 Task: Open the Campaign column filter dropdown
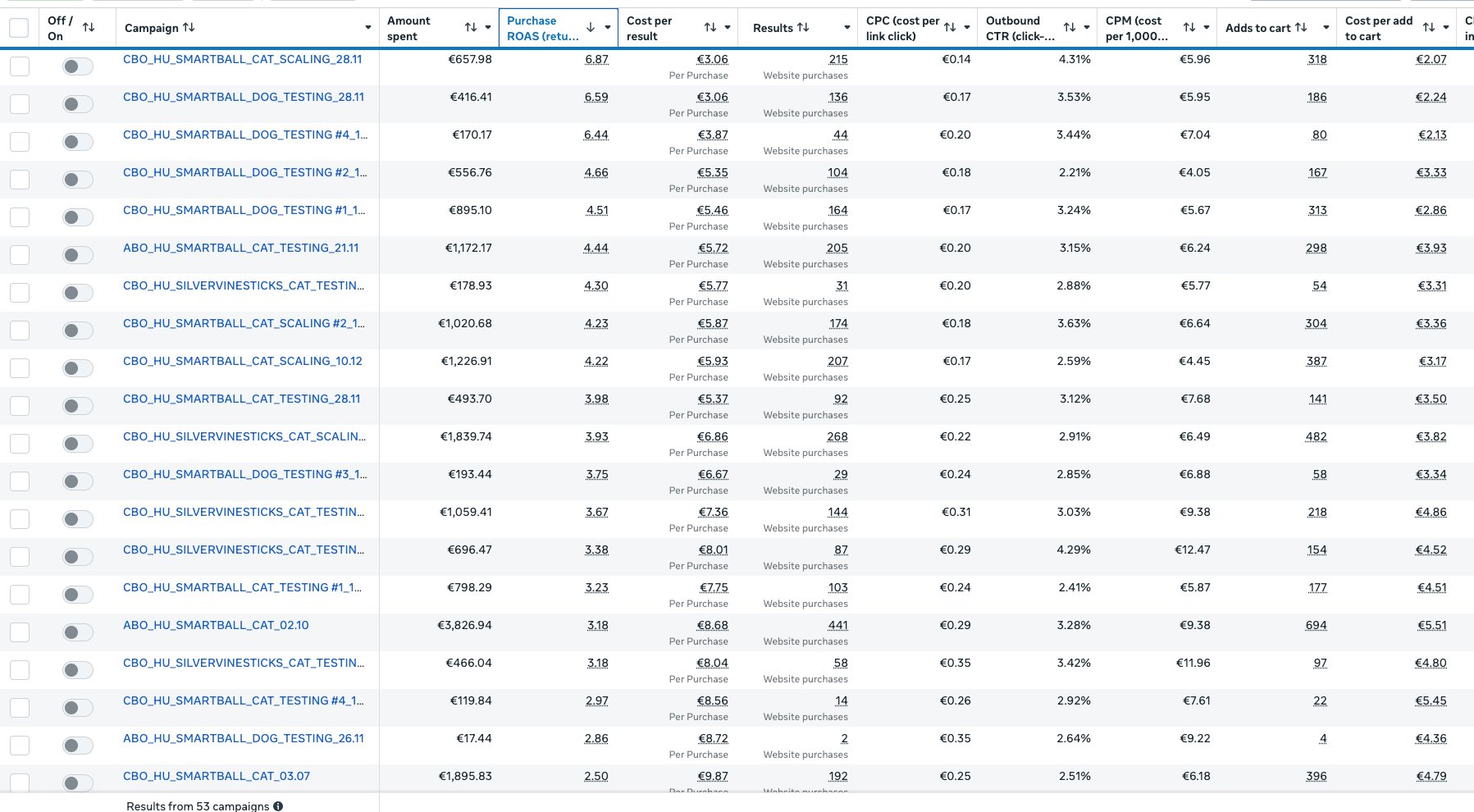pyautogui.click(x=368, y=27)
